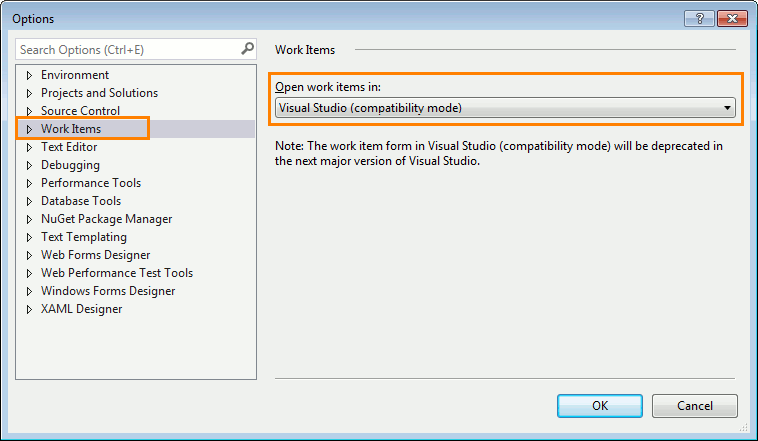Screen dimensions: 758x441
Task: Expand the Projects and Solutions arrow
Action: click(30, 93)
